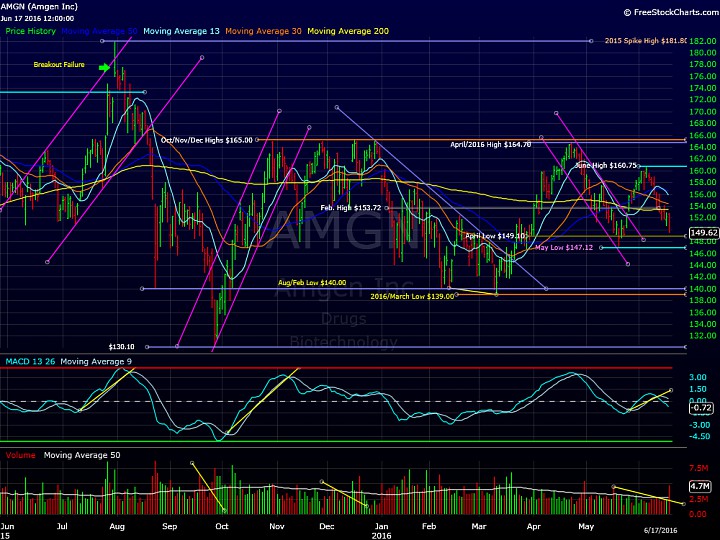Select the Price History legend label
The image size is (720, 540).
pos(30,31)
